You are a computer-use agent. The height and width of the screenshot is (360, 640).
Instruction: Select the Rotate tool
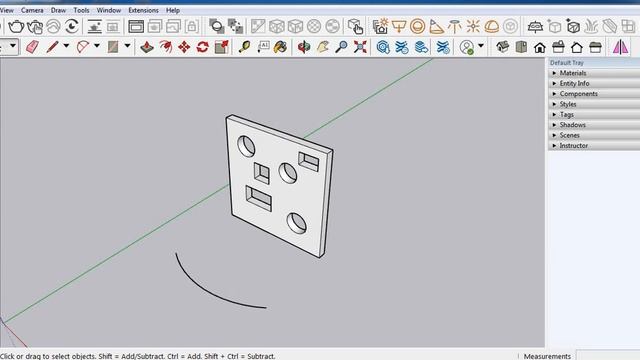coord(202,47)
